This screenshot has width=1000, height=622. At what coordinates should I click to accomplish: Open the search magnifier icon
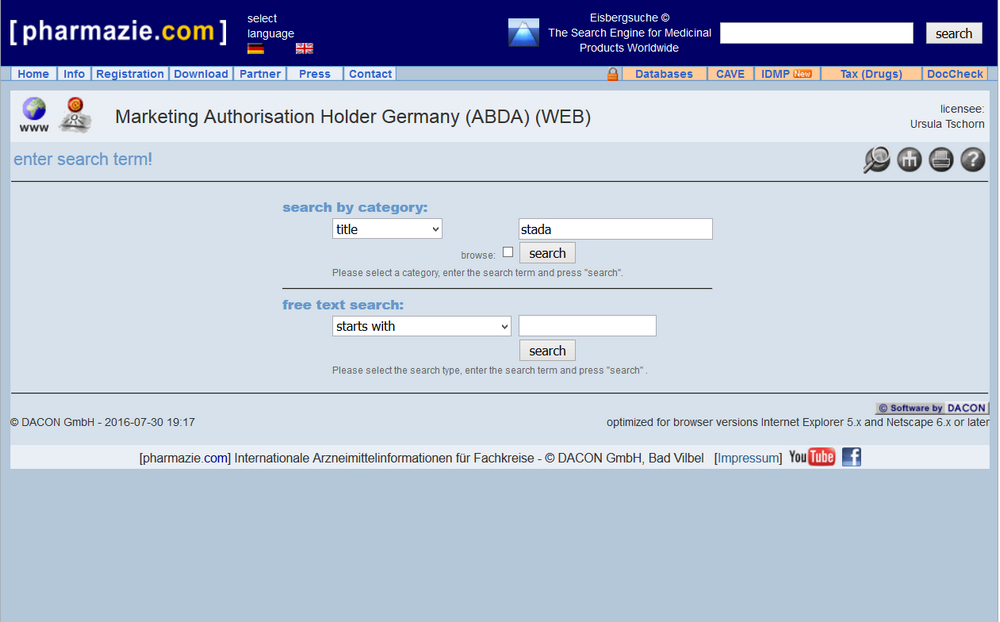pyautogui.click(x=876, y=159)
